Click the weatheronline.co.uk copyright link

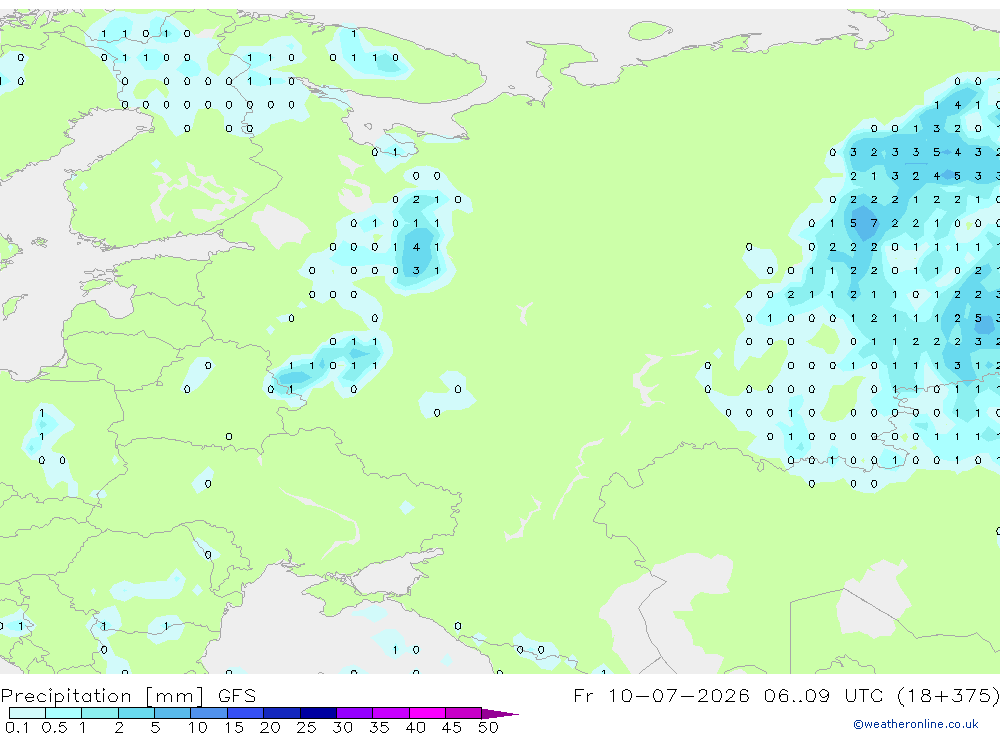pos(916,724)
